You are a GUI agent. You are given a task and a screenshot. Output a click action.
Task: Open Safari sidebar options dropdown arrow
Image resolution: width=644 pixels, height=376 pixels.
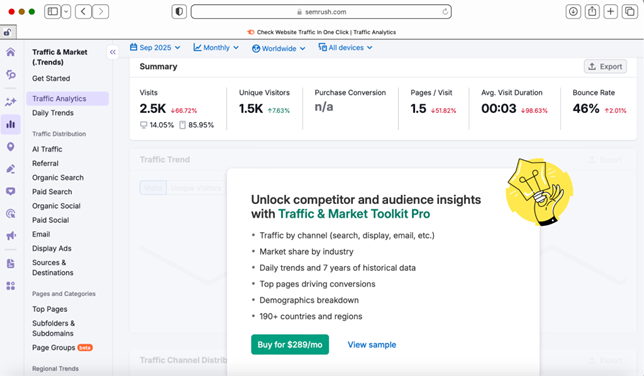tap(66, 12)
